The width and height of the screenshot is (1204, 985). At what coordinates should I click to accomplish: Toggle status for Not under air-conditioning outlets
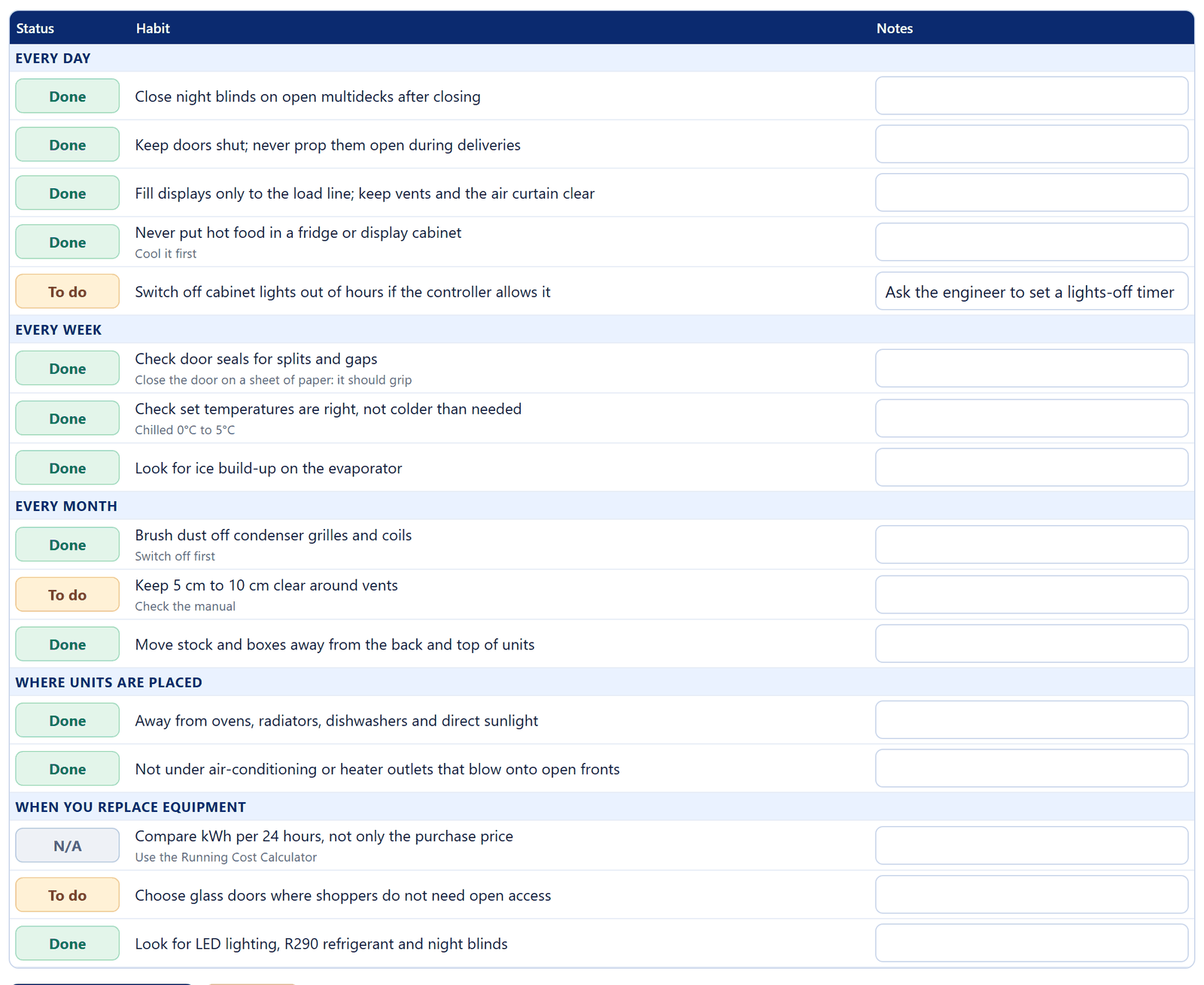[67, 769]
